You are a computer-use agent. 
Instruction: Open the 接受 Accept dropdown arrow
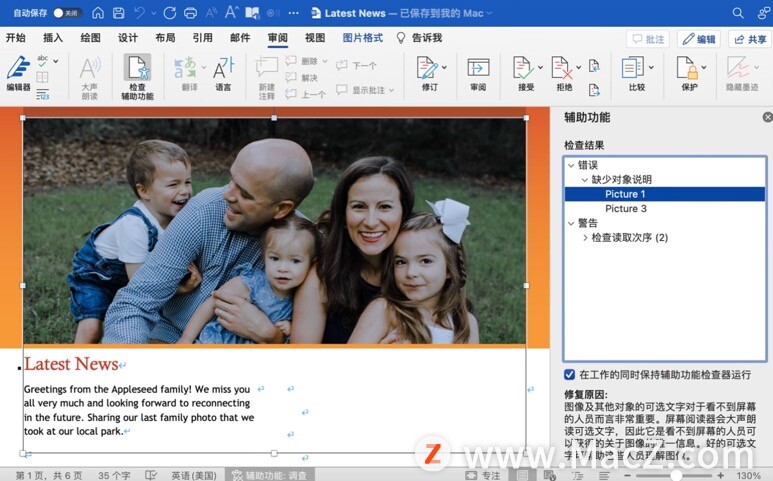pyautogui.click(x=540, y=67)
